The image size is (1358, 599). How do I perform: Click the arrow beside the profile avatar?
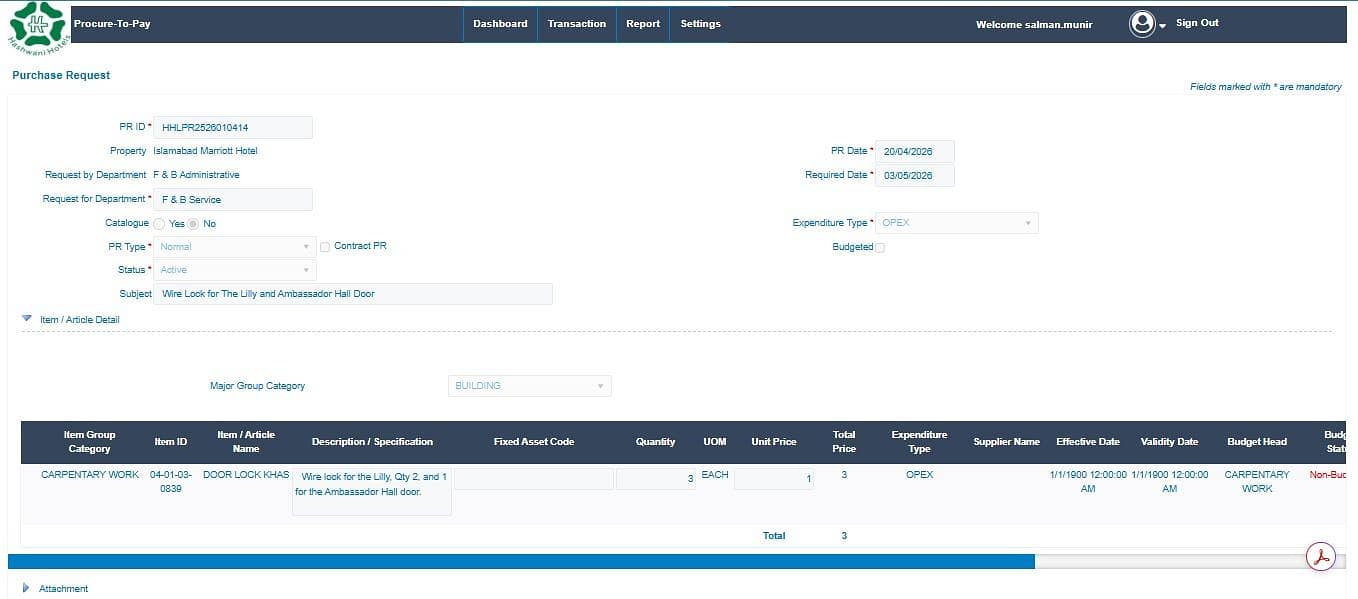point(1163,26)
